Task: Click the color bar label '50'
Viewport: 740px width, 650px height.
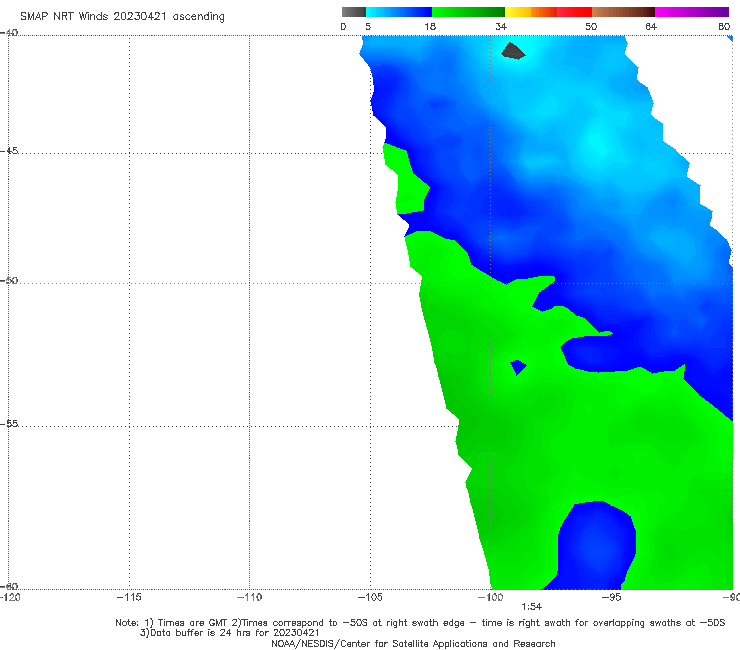Action: pyautogui.click(x=591, y=26)
